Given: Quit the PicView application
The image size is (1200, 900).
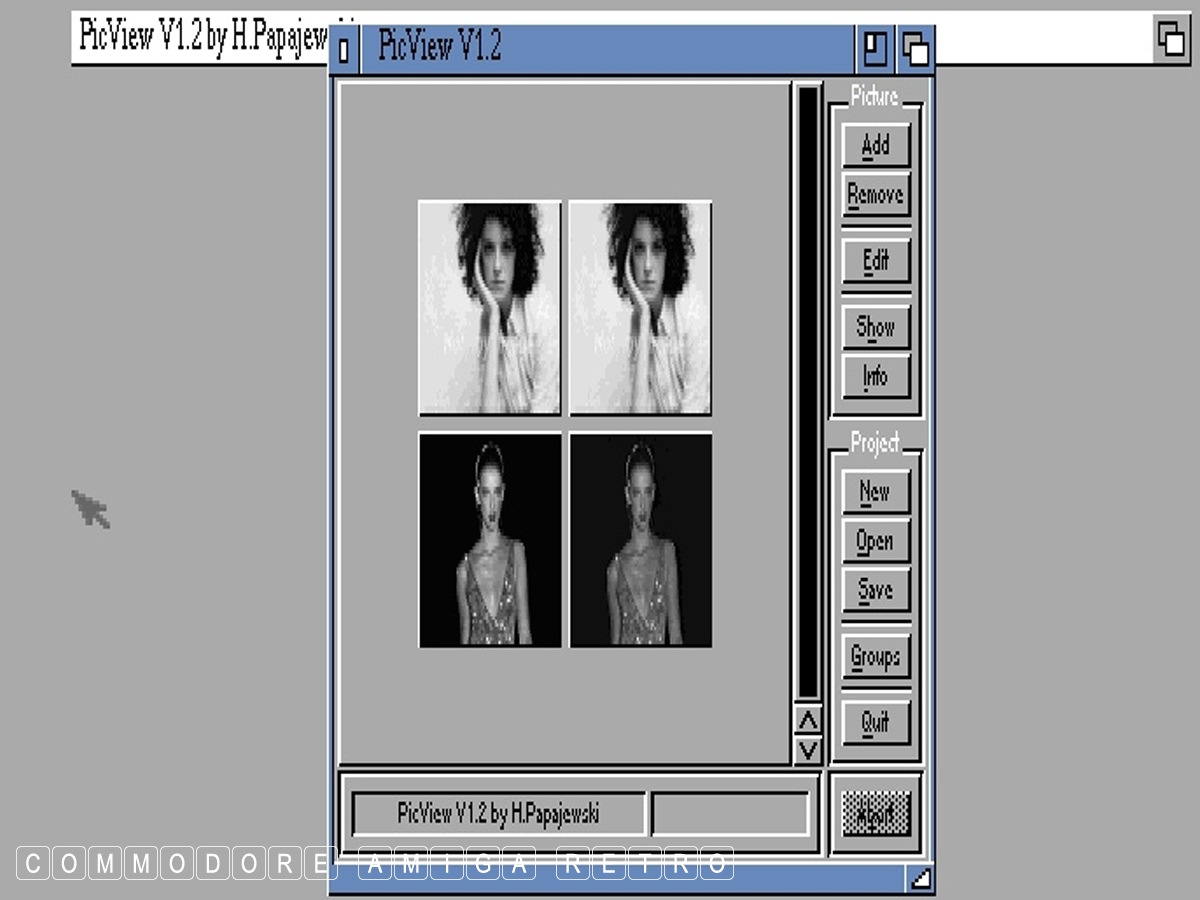Looking at the screenshot, I should coord(875,722).
